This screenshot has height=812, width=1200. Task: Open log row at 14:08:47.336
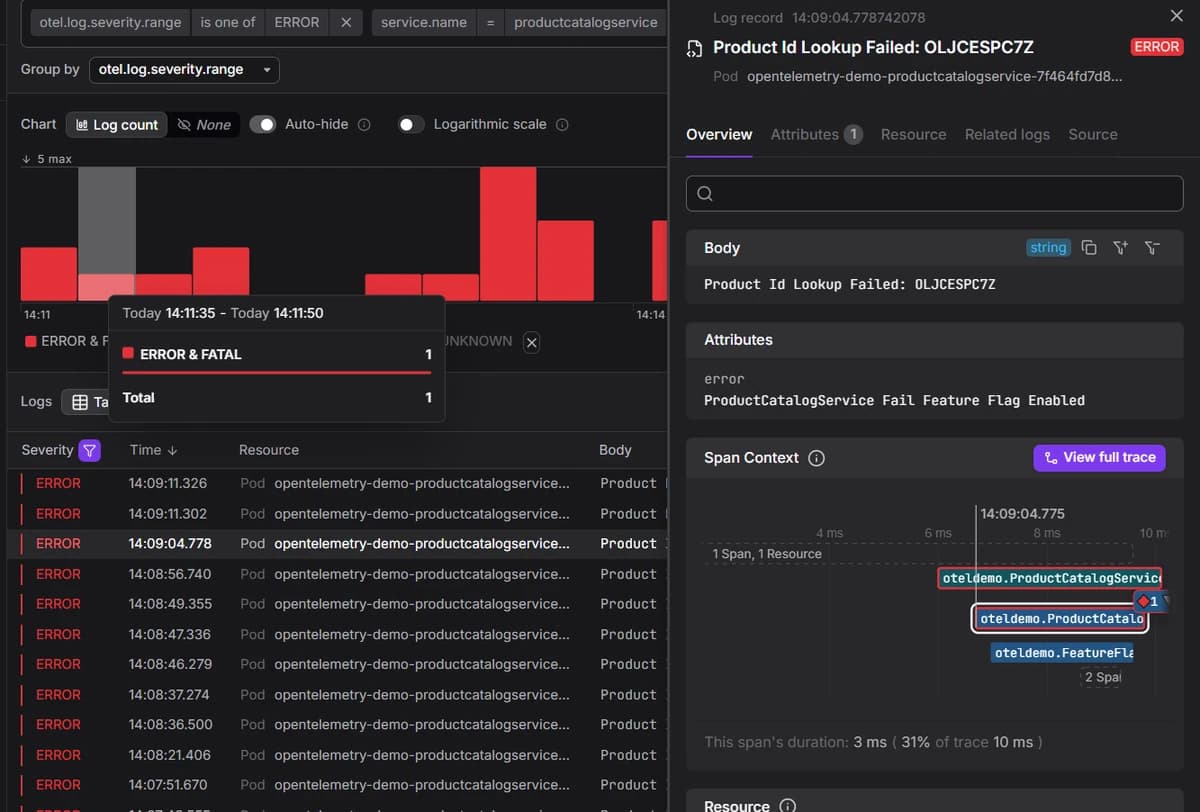tap(338, 634)
